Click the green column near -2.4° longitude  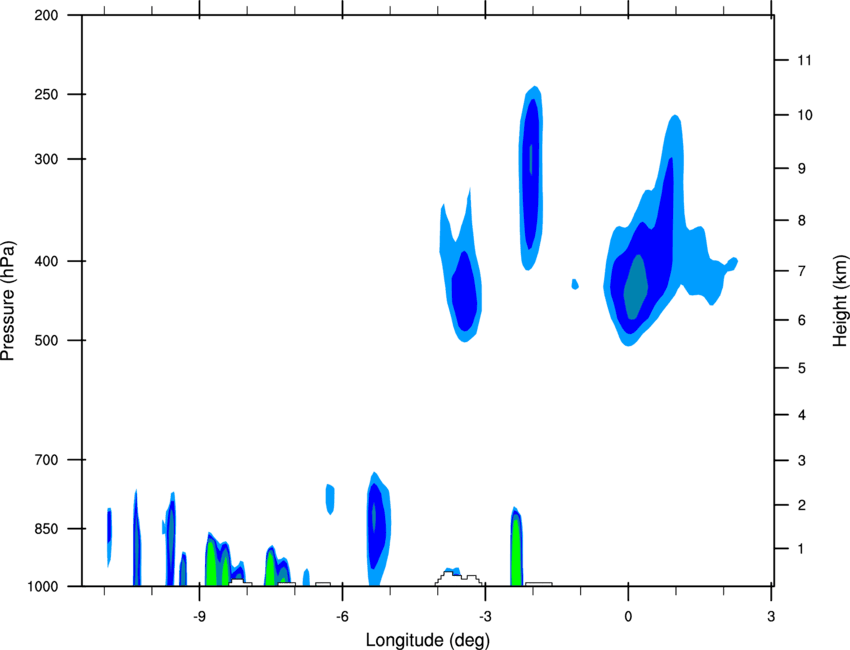516,553
